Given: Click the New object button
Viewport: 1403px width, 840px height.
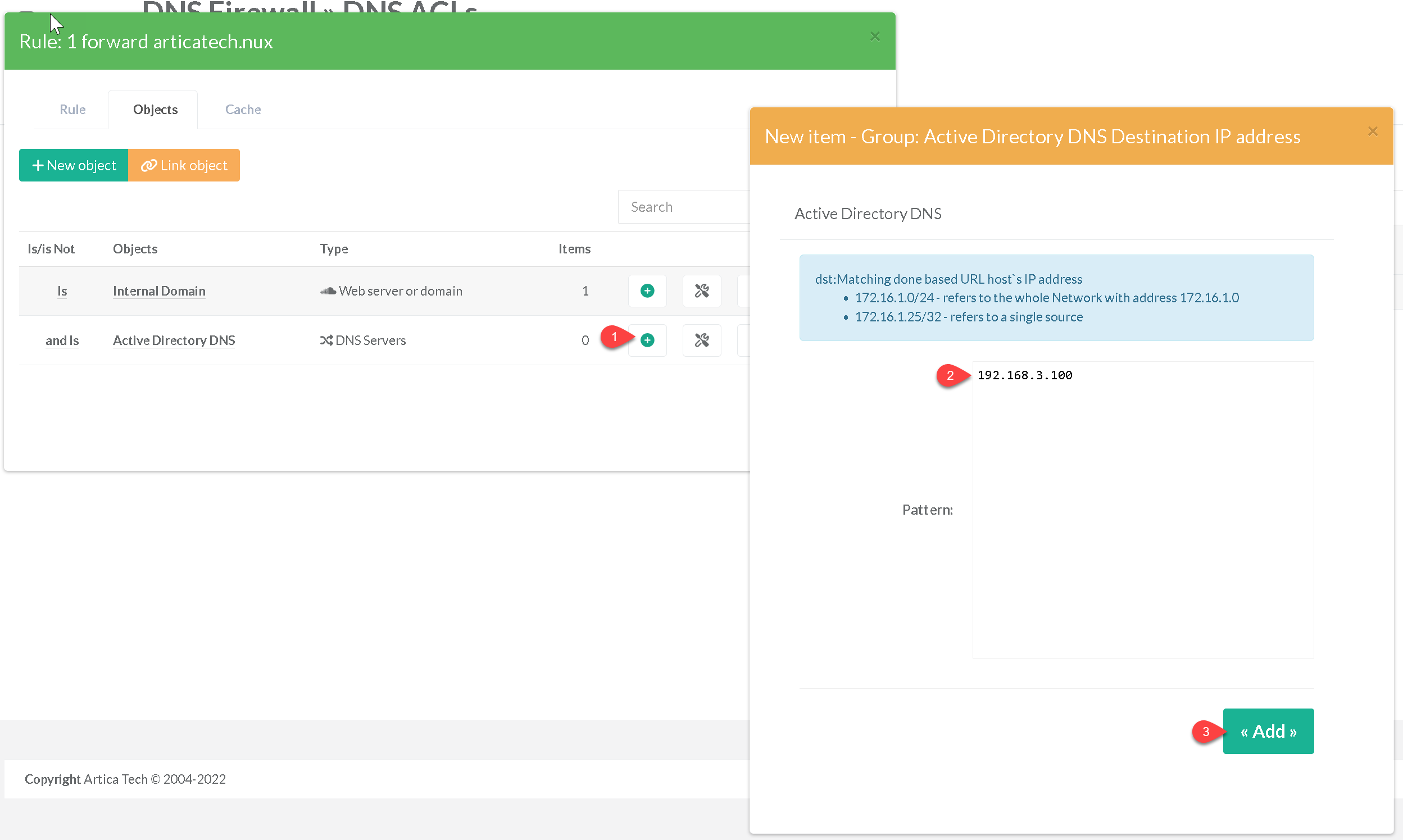Looking at the screenshot, I should (74, 165).
